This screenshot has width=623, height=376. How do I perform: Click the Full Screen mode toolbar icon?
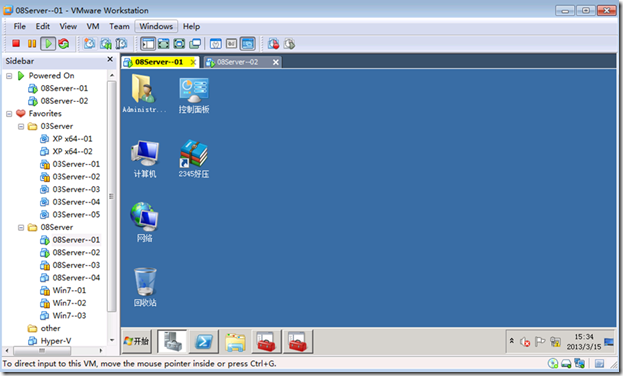pyautogui.click(x=179, y=44)
